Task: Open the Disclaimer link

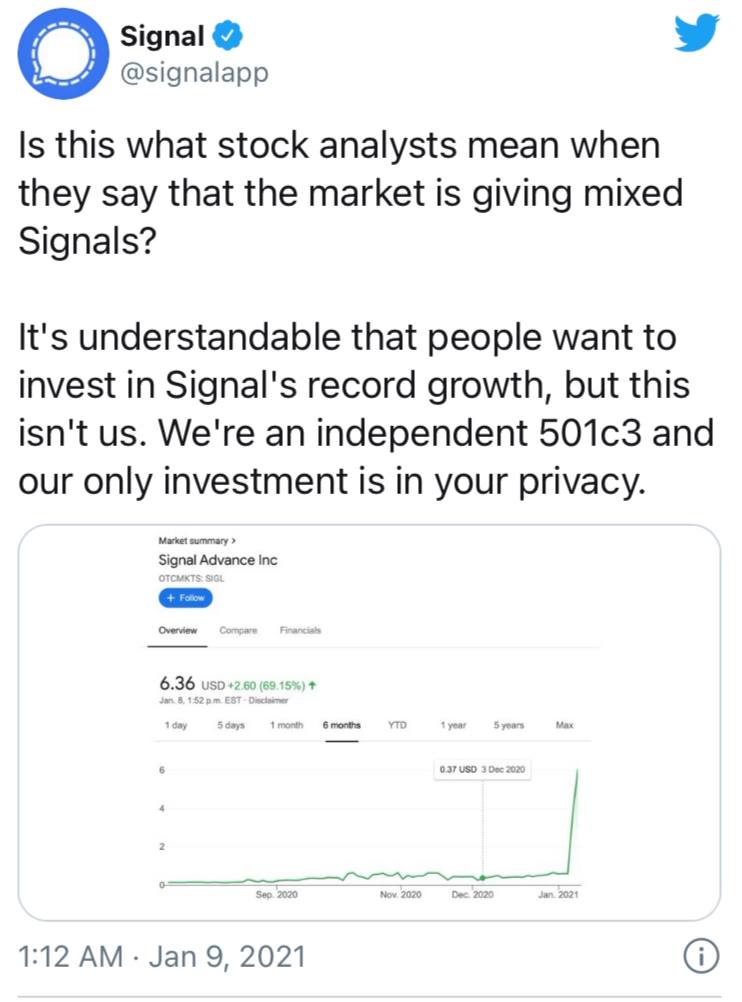Action: [x=268, y=700]
